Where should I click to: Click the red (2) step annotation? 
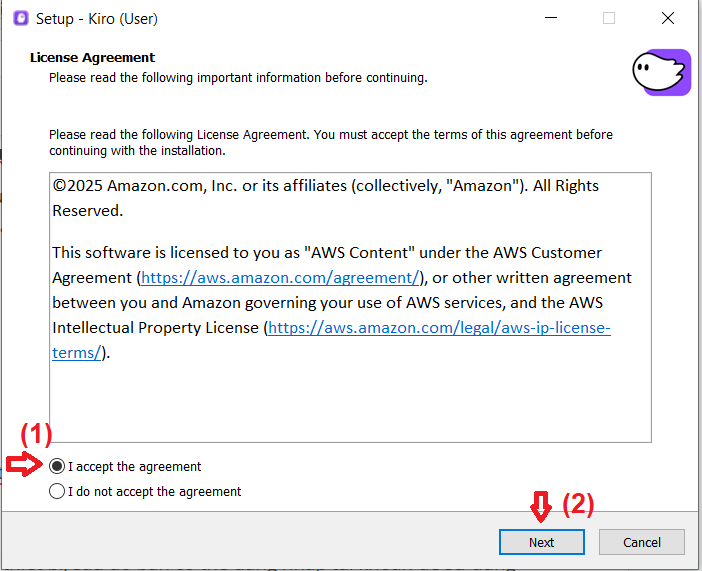tap(578, 505)
